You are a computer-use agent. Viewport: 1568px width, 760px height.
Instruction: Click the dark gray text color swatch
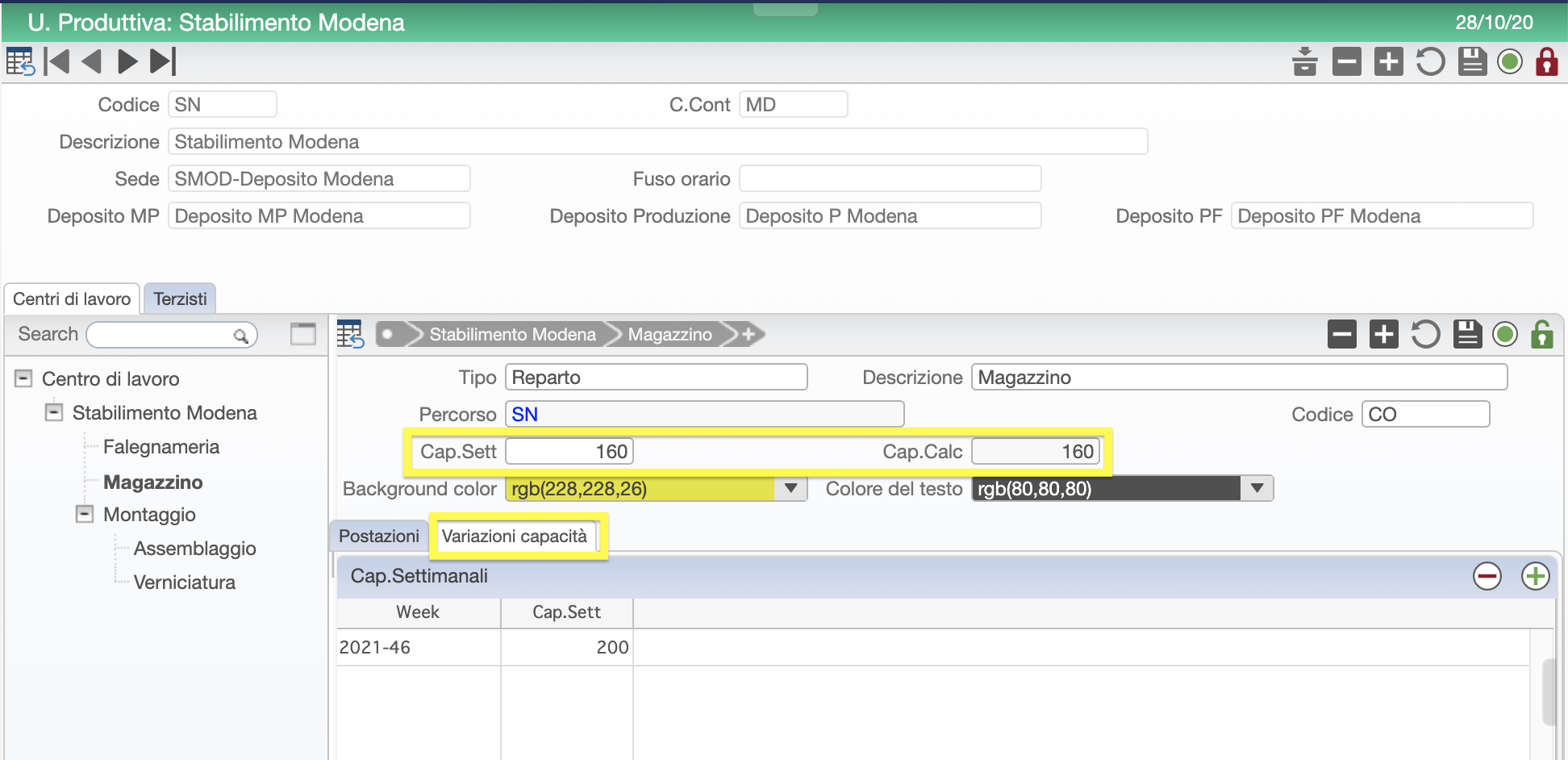(1106, 489)
